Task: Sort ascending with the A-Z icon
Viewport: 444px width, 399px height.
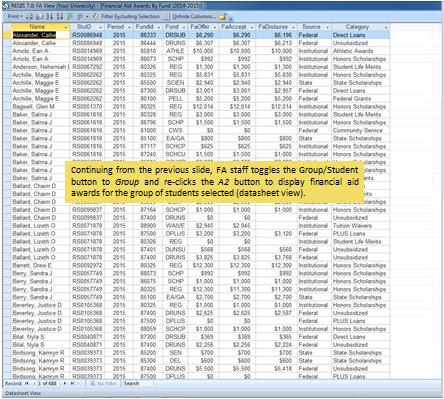Action: [50, 16]
